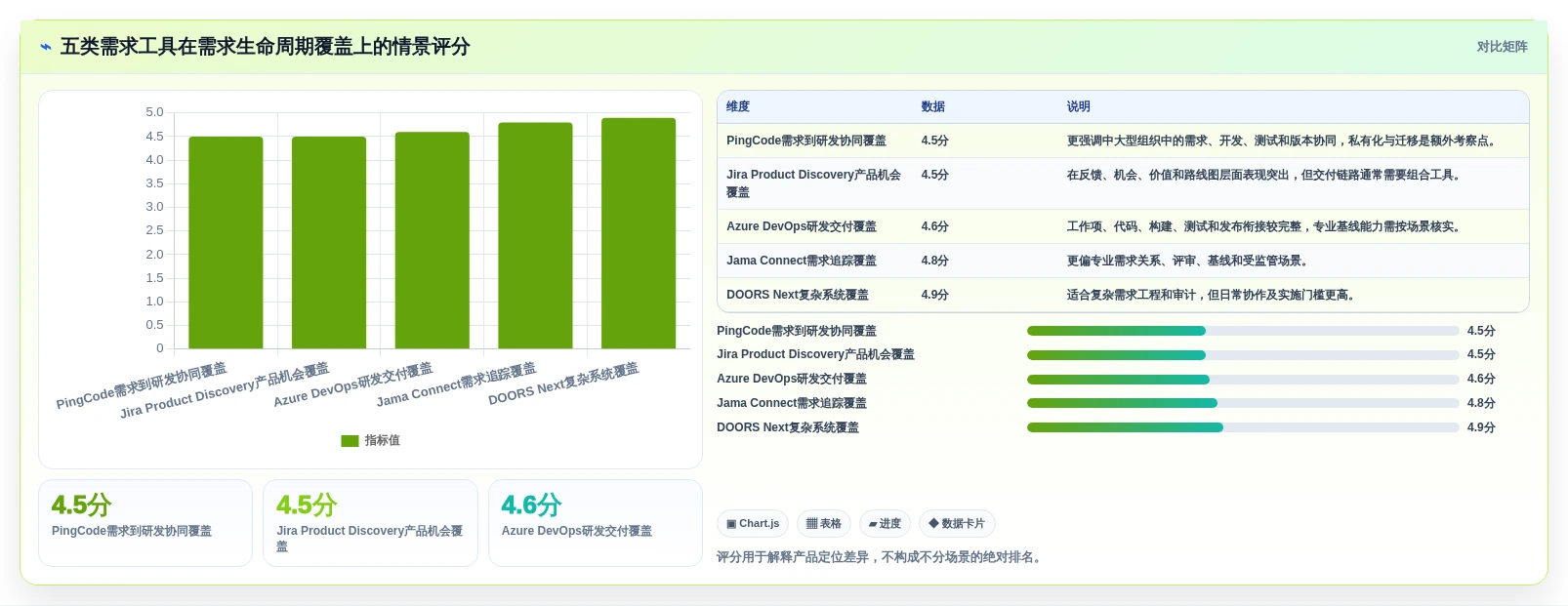Open the 4.5分 PingCode data card
1568x606 pixels.
click(x=145, y=523)
